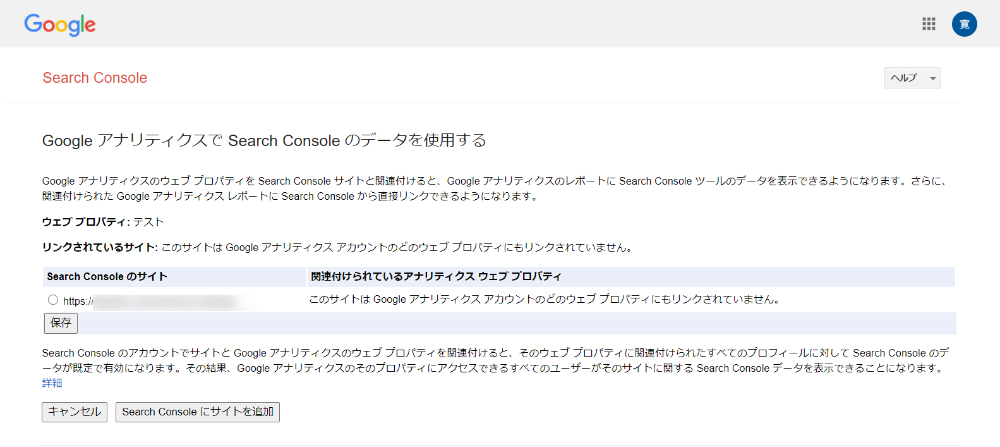Click the red Search Console heading
The image size is (1000, 447).
(94, 78)
